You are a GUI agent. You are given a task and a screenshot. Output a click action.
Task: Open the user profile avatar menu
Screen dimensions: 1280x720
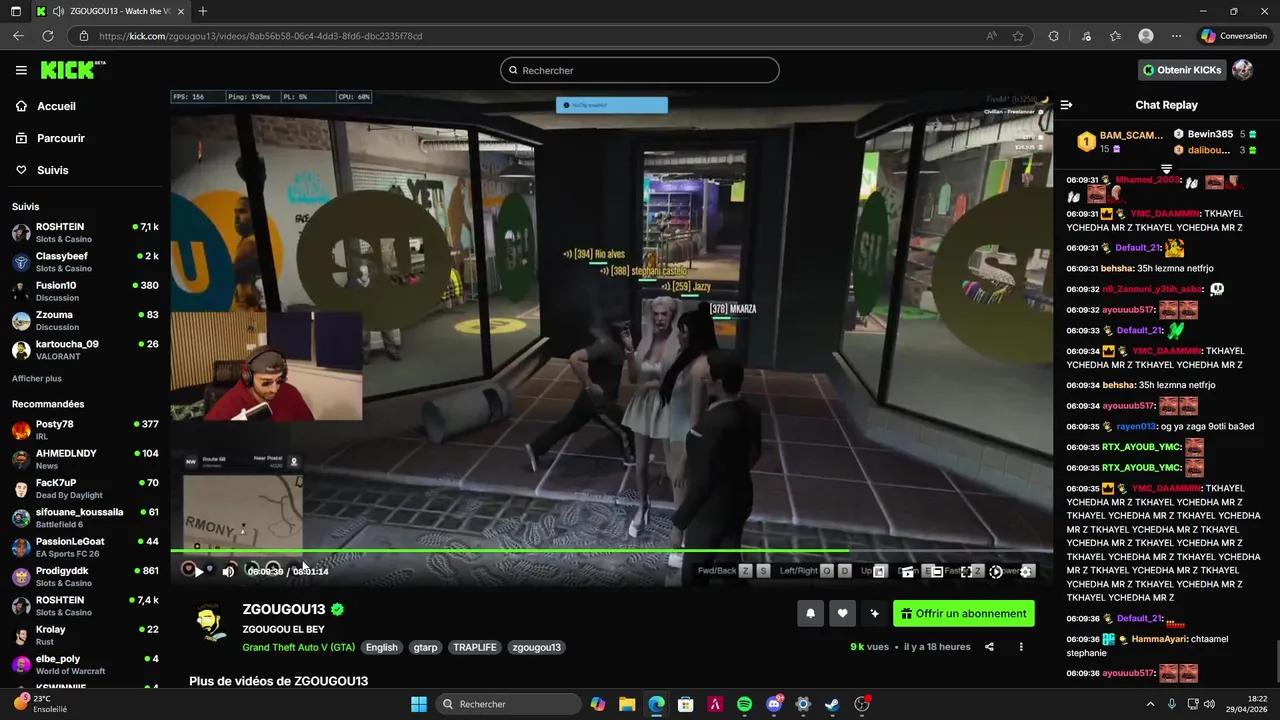tap(1242, 70)
